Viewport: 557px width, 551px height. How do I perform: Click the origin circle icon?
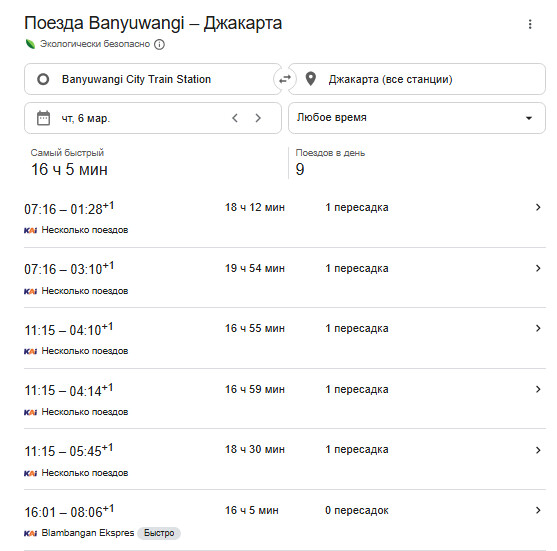tap(43, 79)
